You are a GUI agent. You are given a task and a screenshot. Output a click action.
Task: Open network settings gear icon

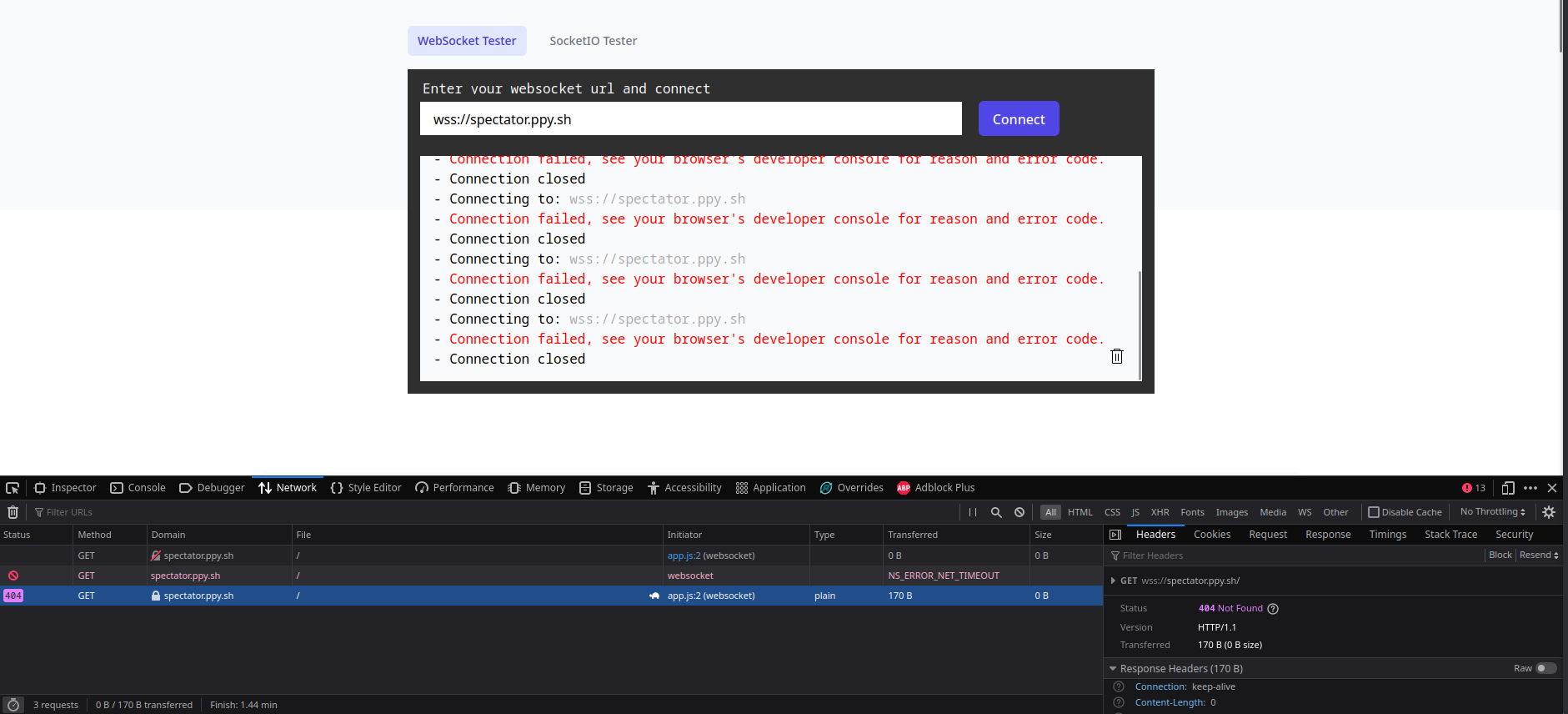pyautogui.click(x=1549, y=512)
